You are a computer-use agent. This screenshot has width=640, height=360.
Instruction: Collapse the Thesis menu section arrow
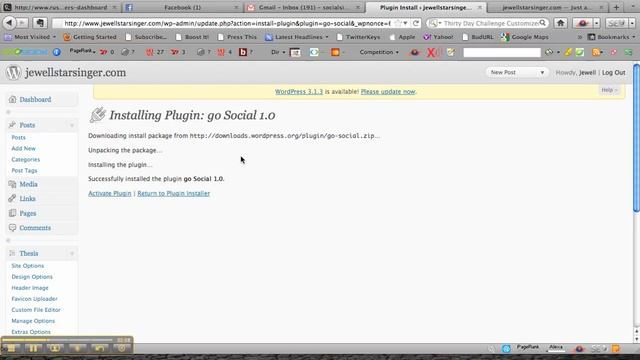tap(72, 254)
